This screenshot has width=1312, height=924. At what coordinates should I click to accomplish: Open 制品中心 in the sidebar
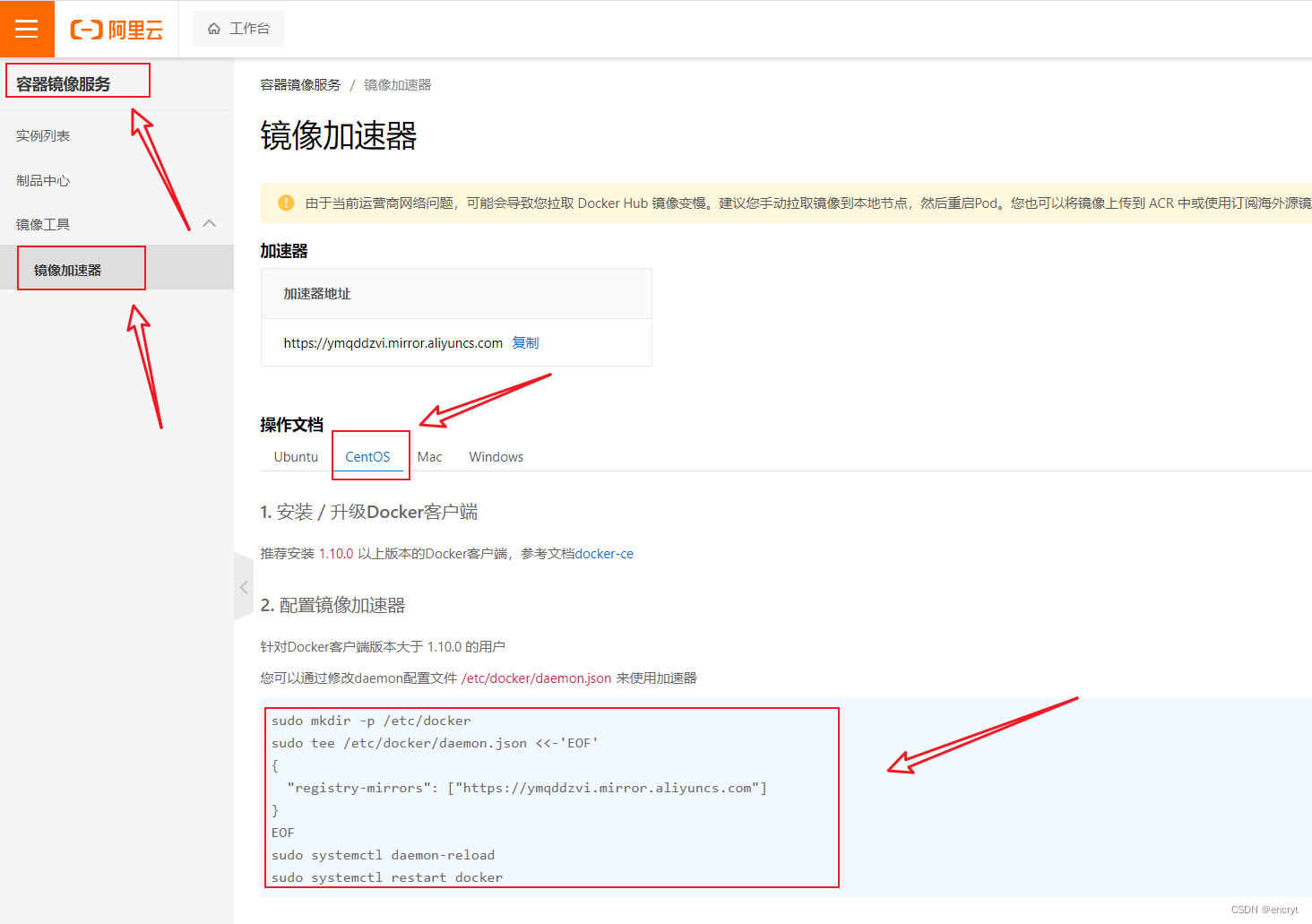pos(43,180)
